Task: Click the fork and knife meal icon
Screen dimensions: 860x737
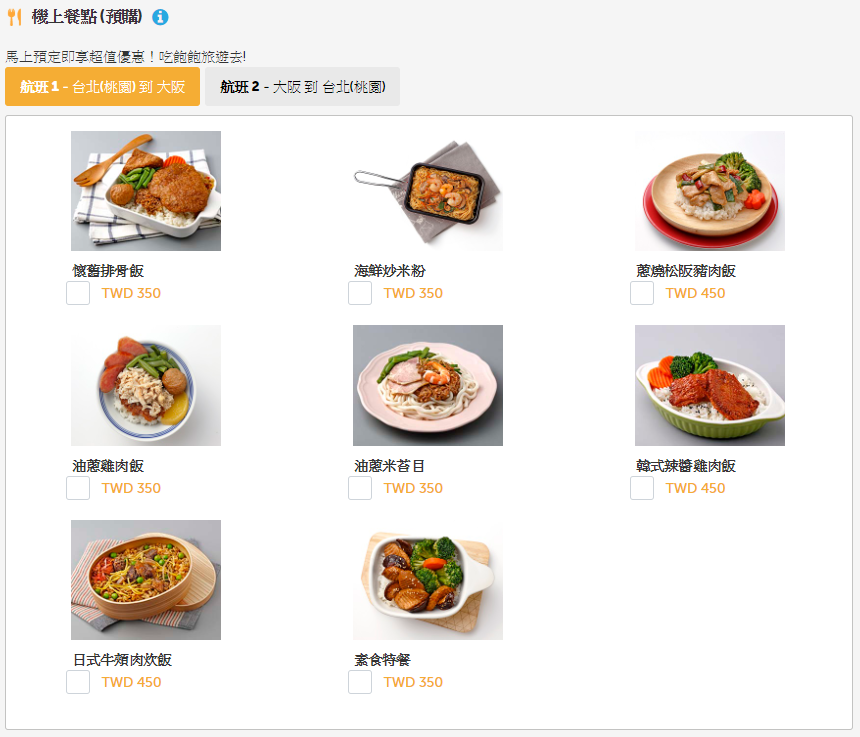Action: click(15, 18)
